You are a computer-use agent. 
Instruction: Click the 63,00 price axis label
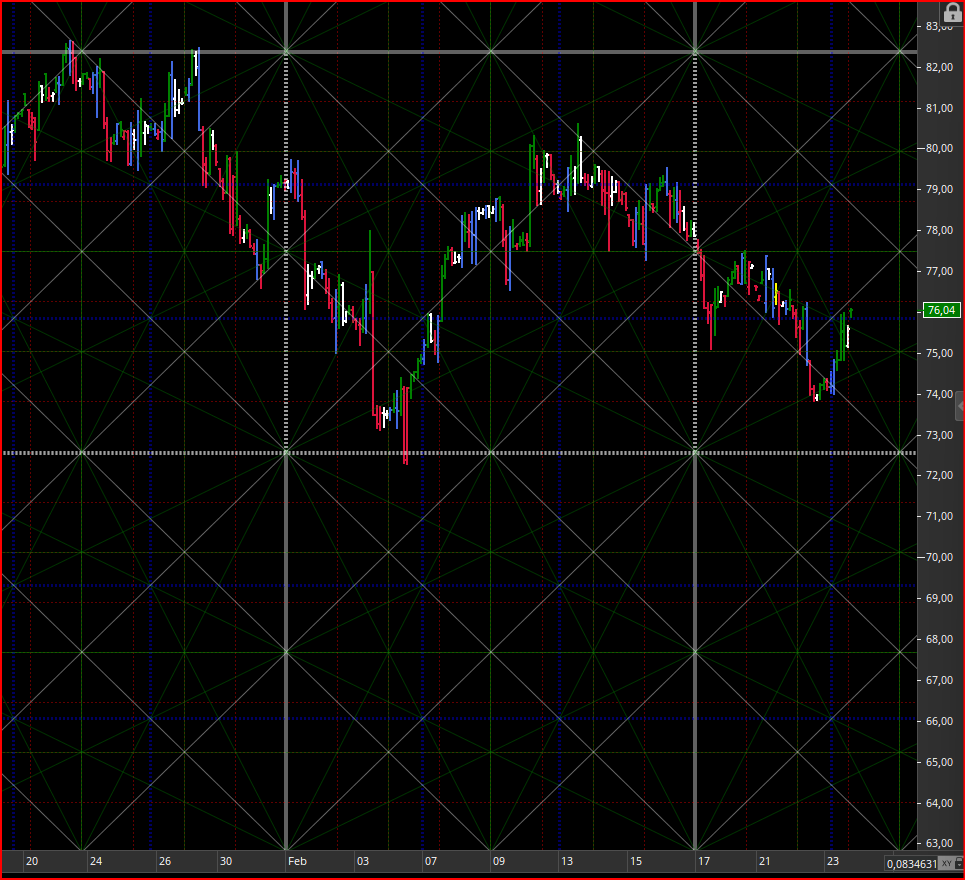point(939,843)
